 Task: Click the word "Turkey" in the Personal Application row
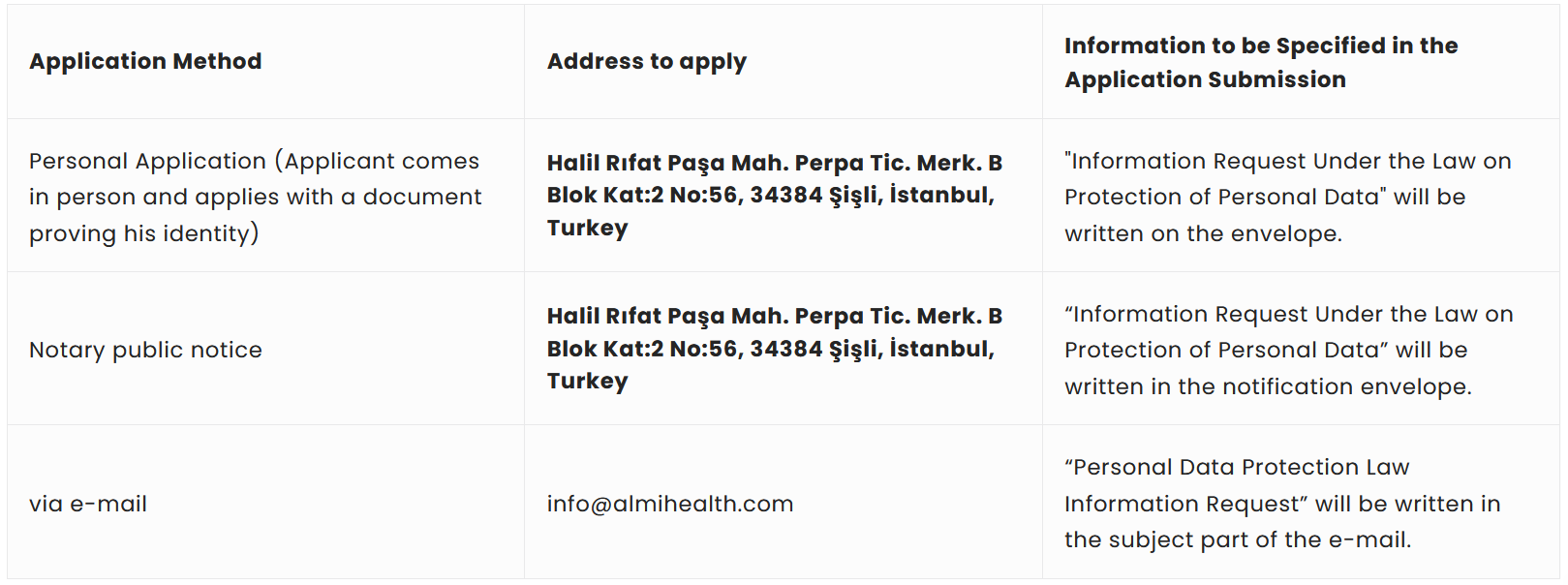pos(587,228)
